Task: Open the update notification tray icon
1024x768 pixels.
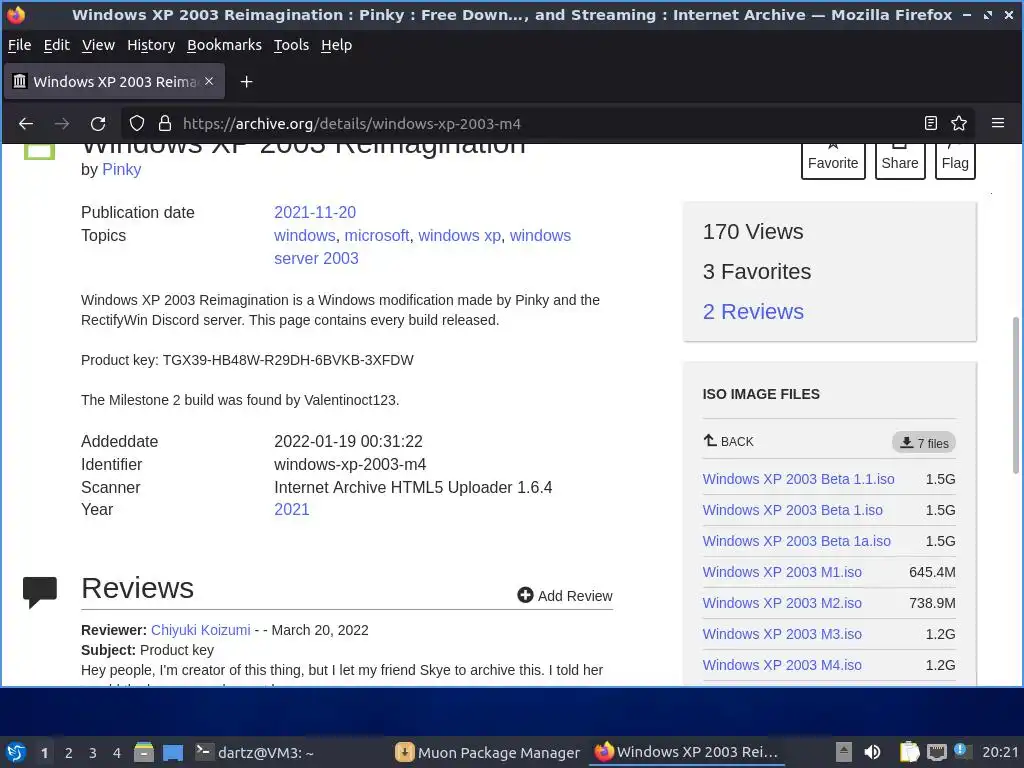Action: 961,751
